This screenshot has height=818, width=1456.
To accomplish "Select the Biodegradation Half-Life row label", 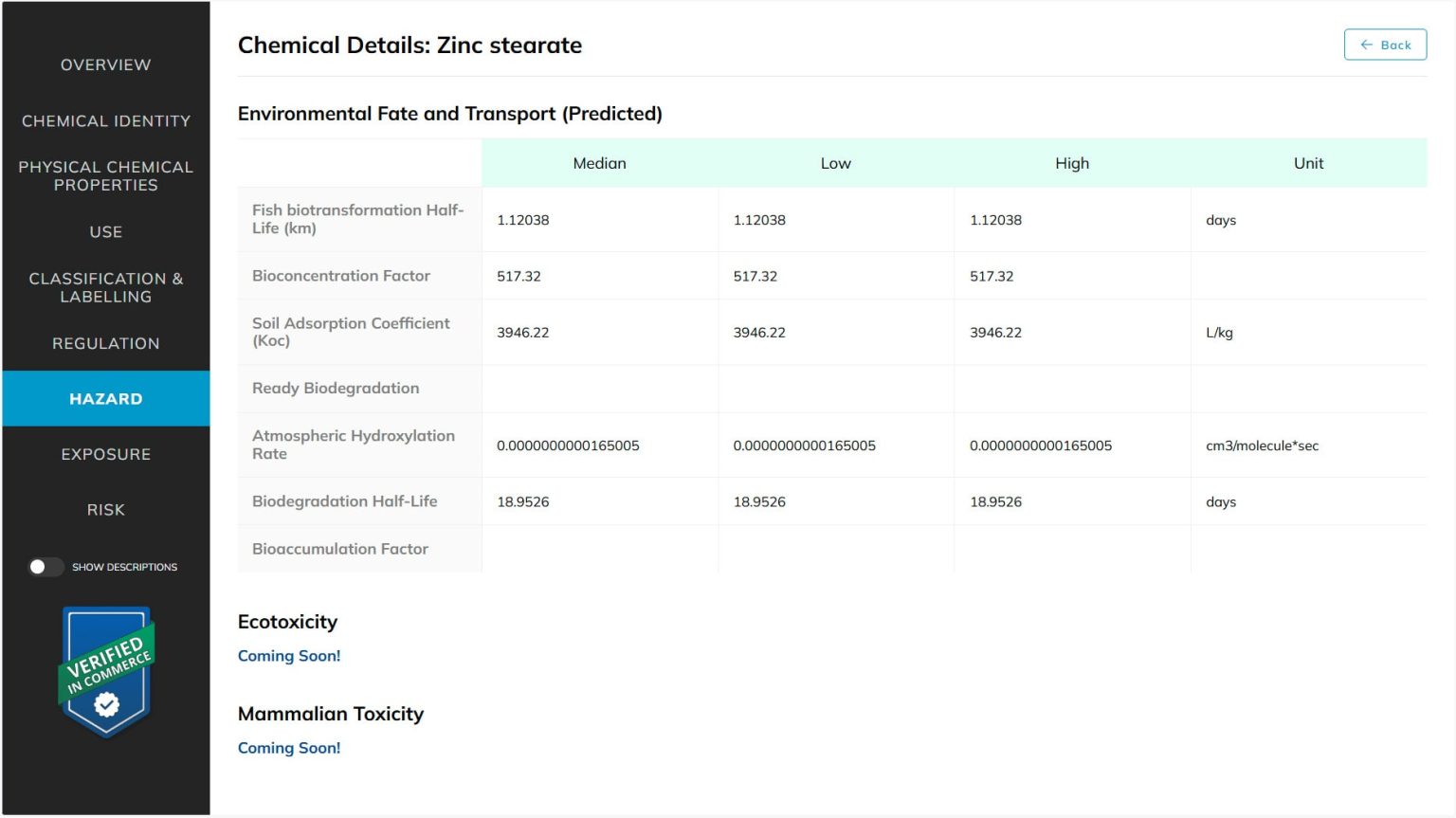I will point(344,501).
